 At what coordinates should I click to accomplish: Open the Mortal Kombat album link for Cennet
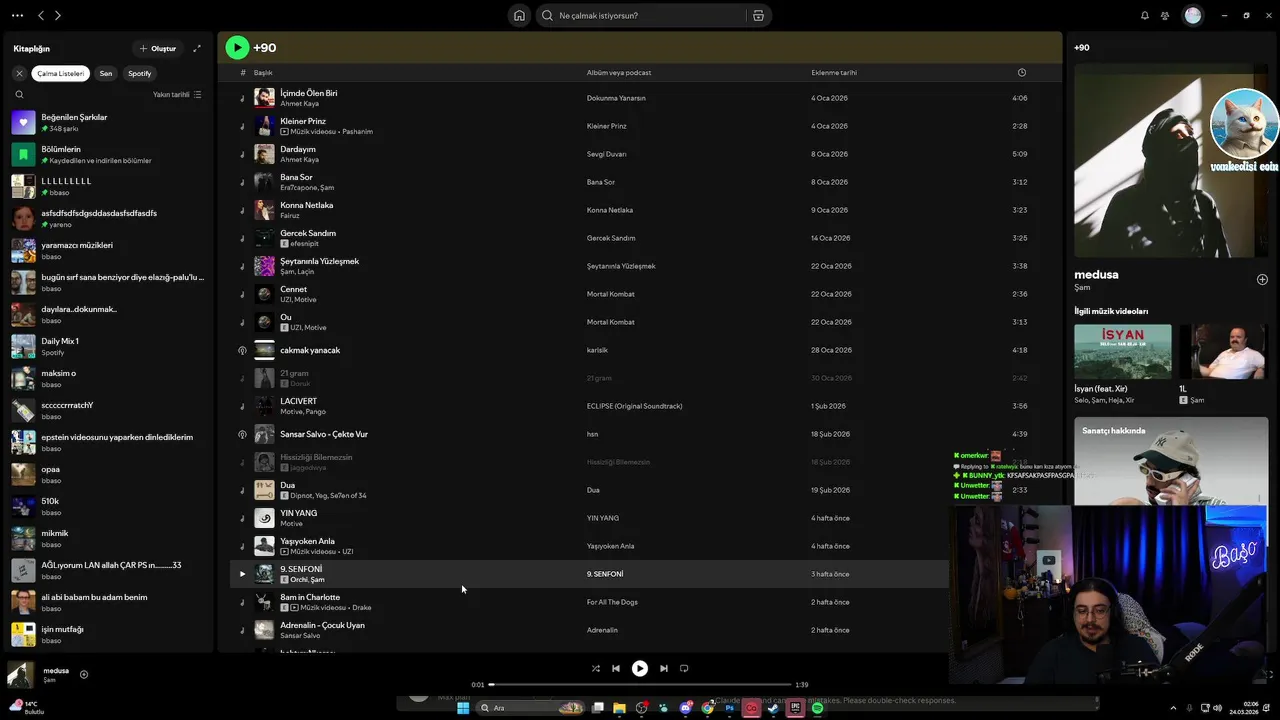[610, 294]
